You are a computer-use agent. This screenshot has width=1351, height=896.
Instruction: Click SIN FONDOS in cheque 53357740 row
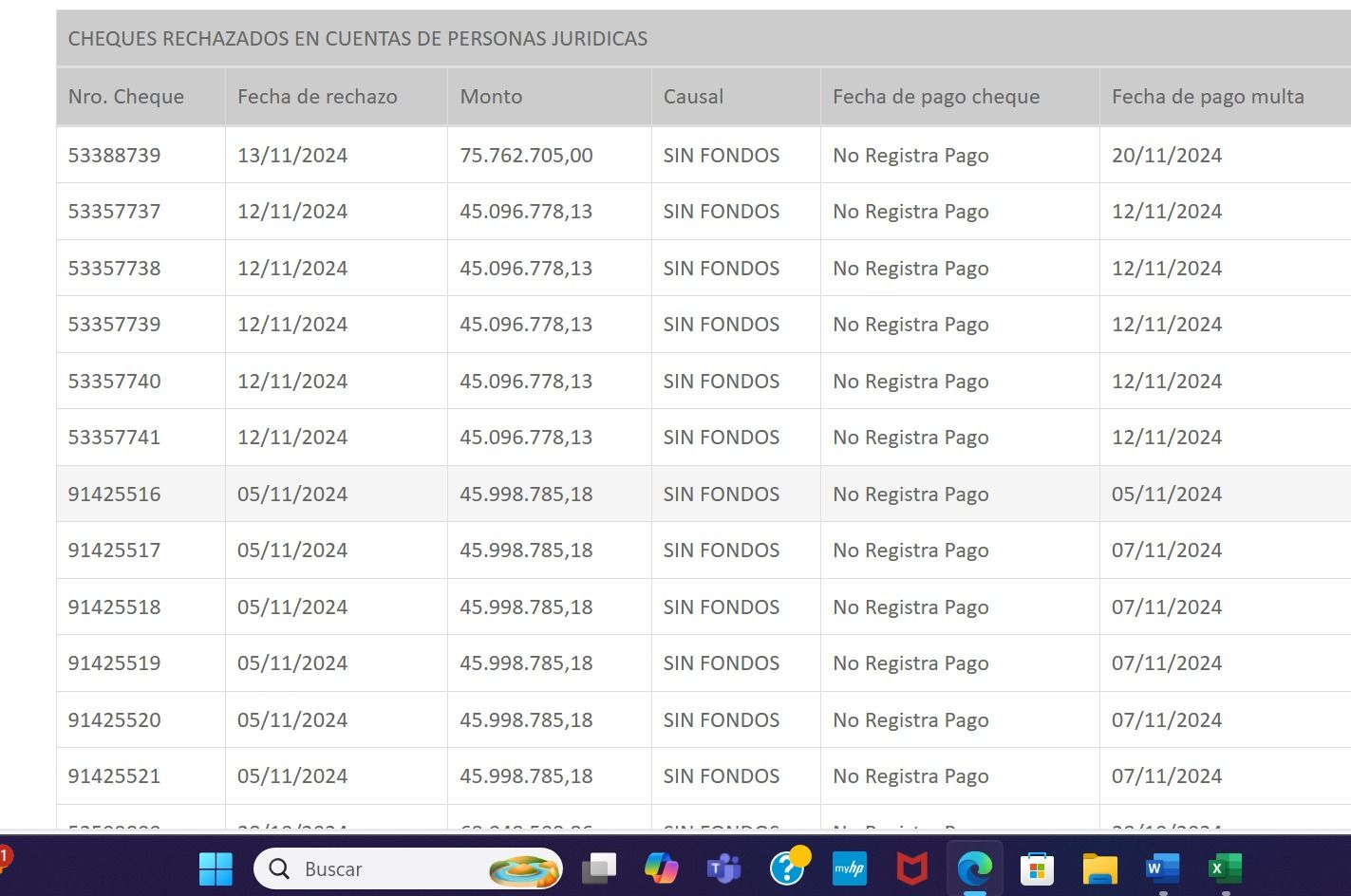coord(722,381)
